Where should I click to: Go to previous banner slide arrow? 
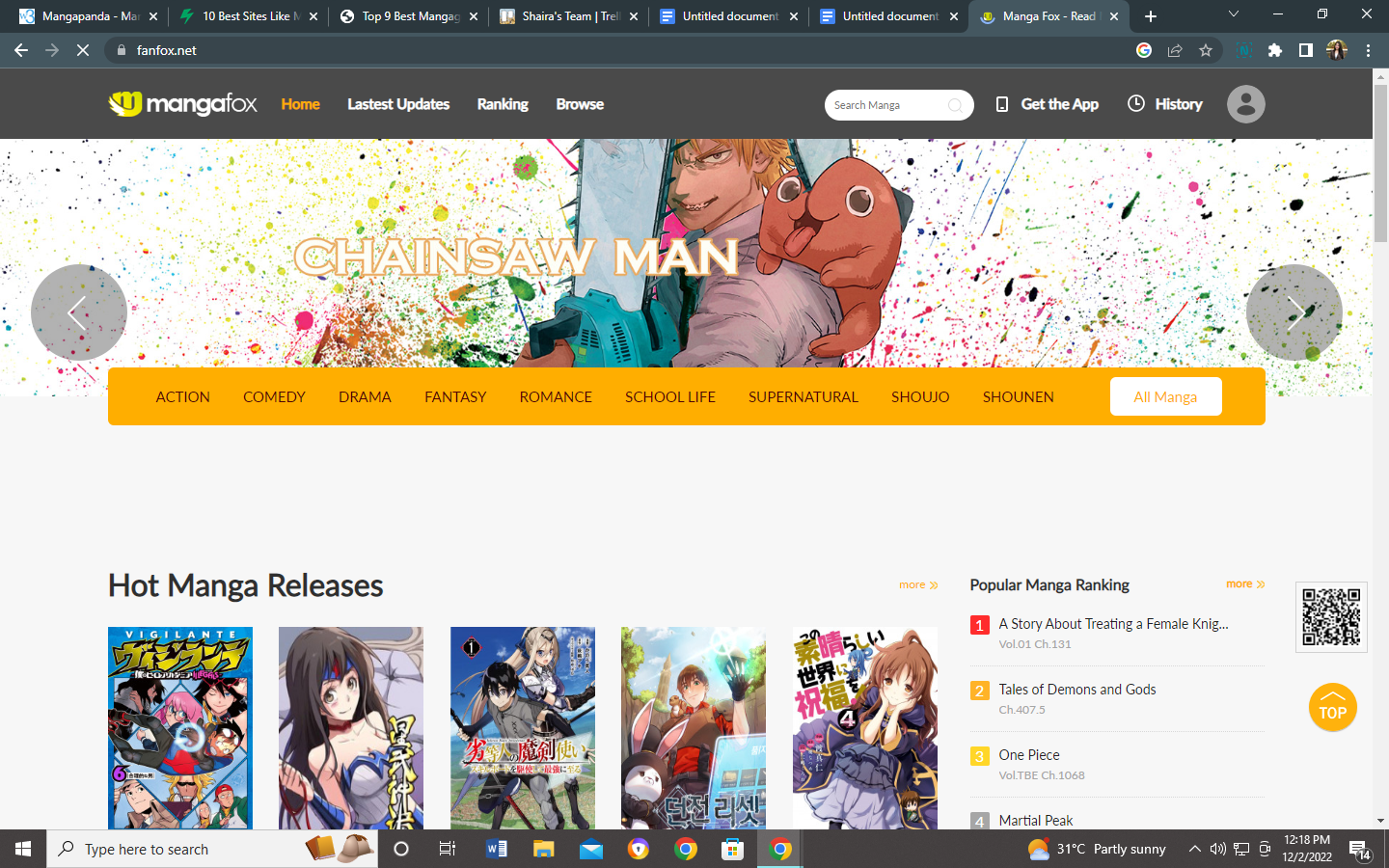pos(79,312)
